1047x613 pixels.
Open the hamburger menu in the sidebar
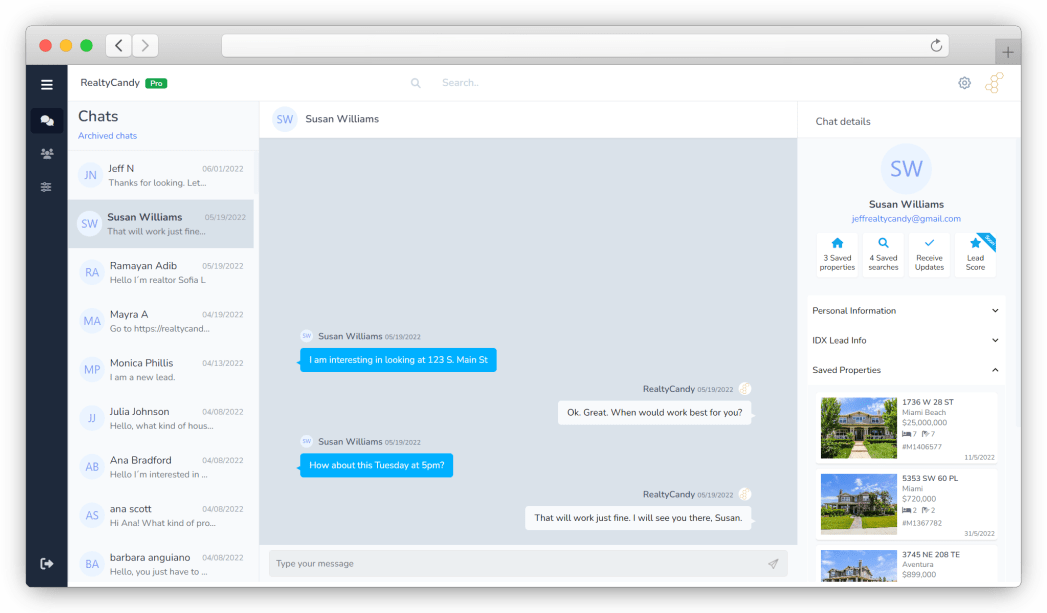pyautogui.click(x=46, y=85)
